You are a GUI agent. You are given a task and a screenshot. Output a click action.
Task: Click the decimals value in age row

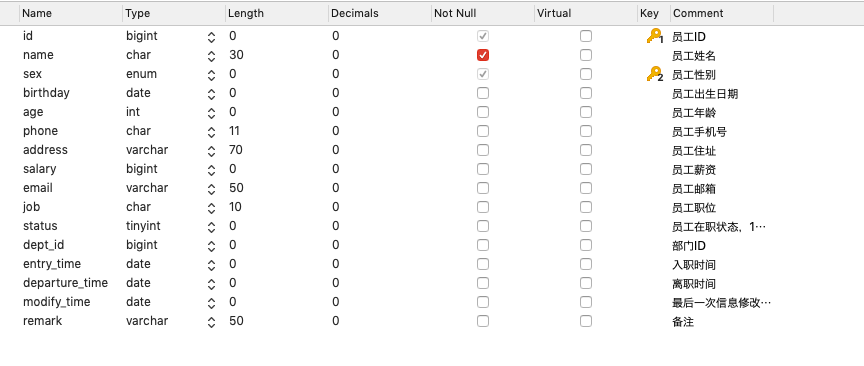click(x=336, y=112)
